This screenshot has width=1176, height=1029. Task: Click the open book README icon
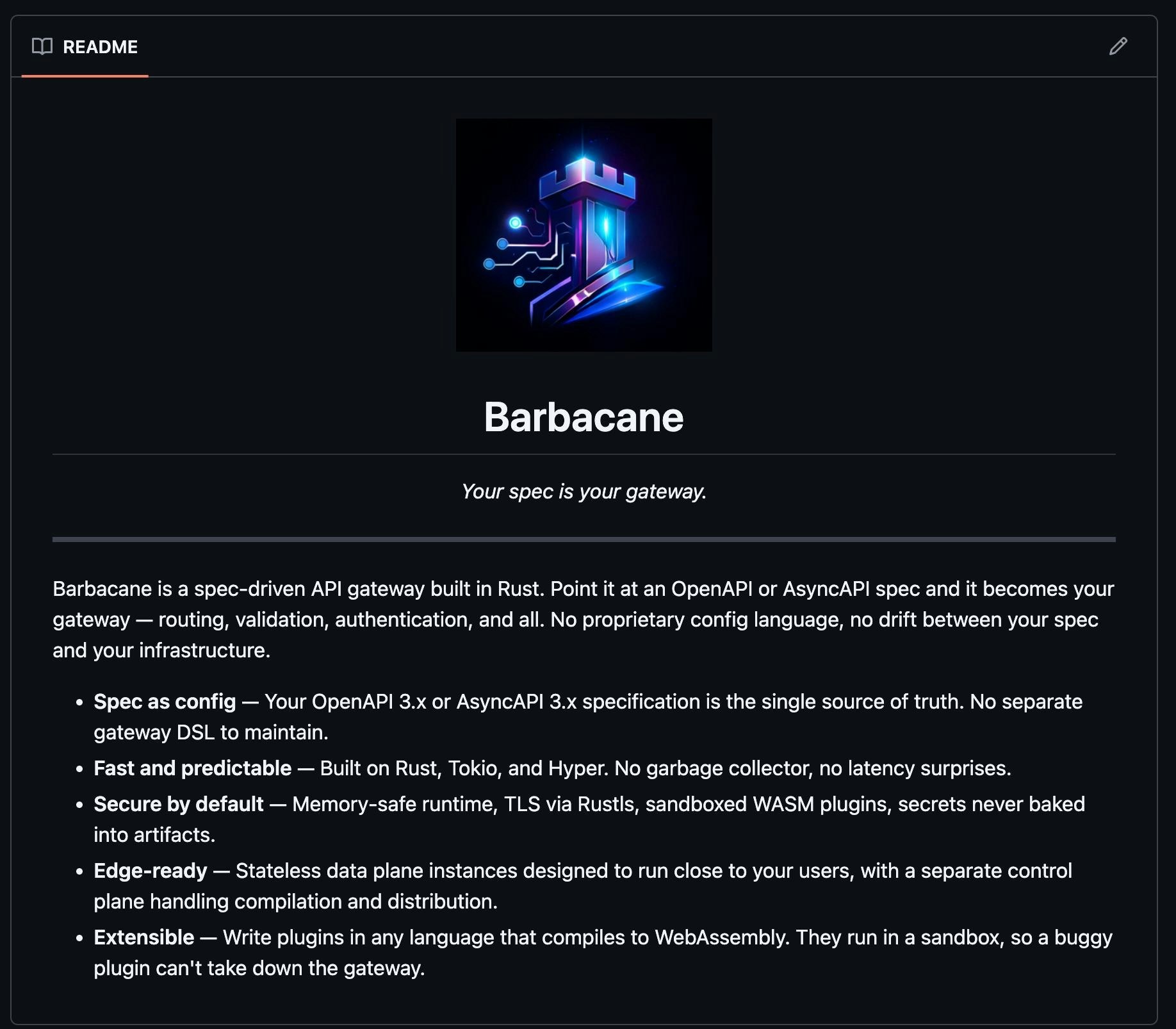pyautogui.click(x=42, y=46)
